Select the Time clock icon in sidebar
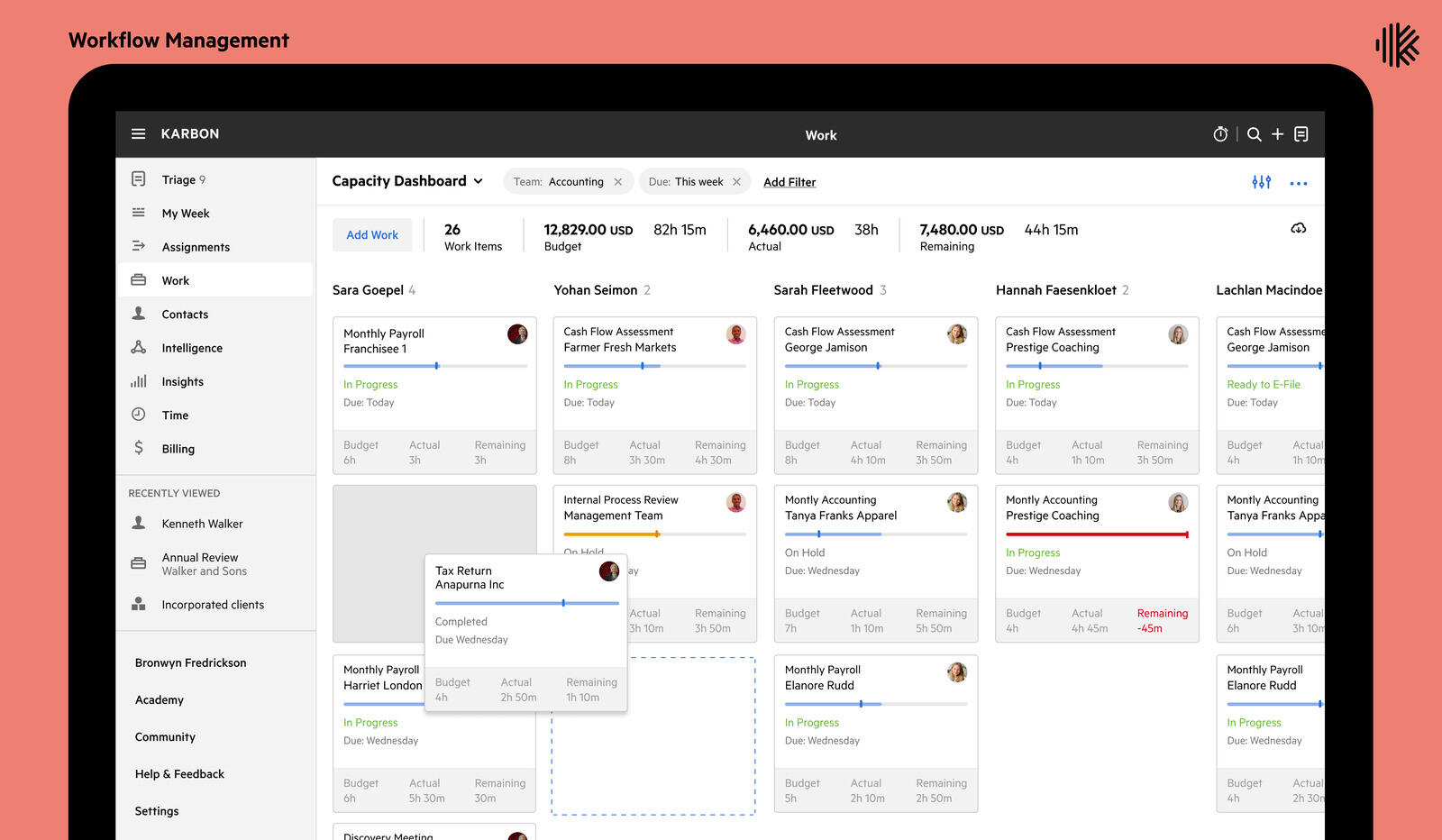Screen dimensions: 1442x840 pyautogui.click(x=139, y=415)
